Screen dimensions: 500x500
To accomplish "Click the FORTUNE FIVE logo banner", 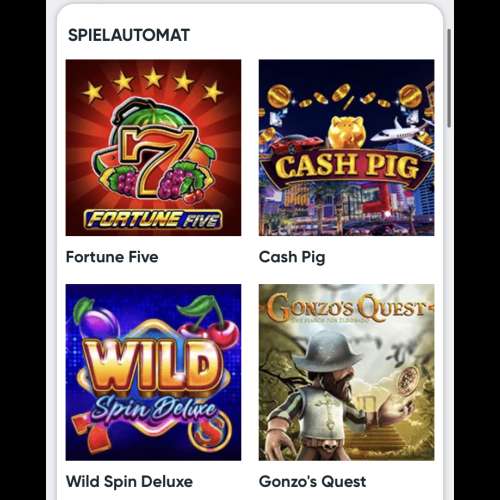I will [x=153, y=220].
